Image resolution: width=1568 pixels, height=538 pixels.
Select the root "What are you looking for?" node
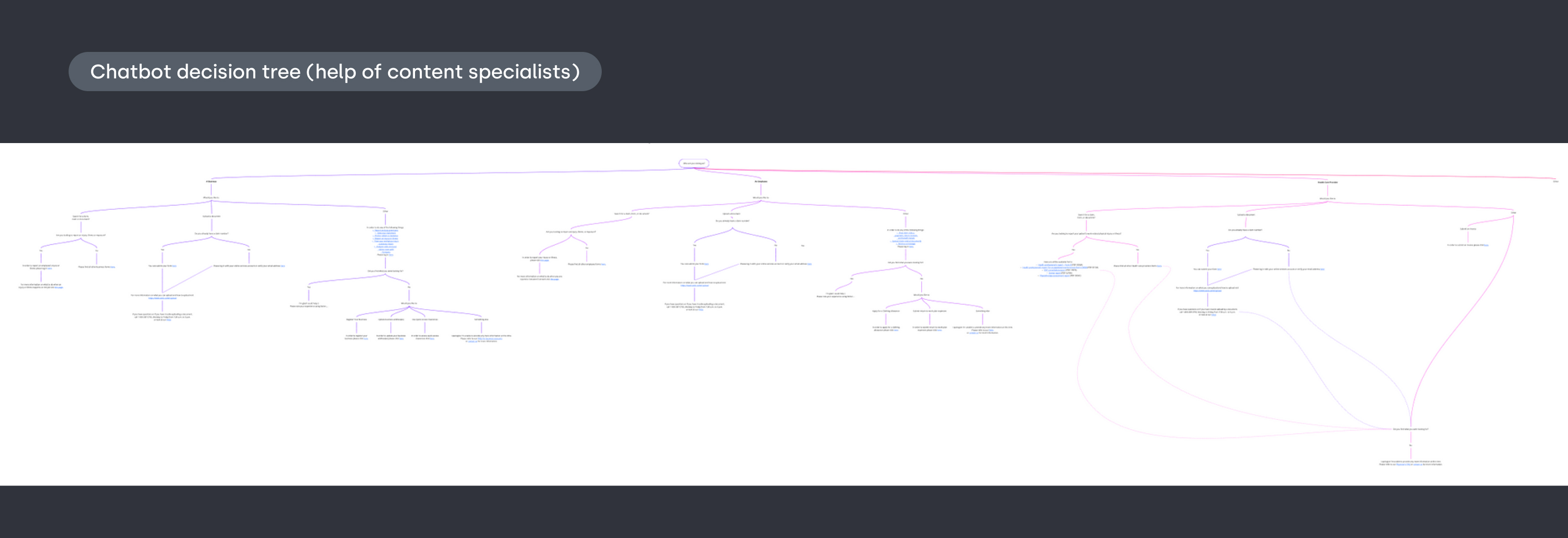(x=694, y=163)
